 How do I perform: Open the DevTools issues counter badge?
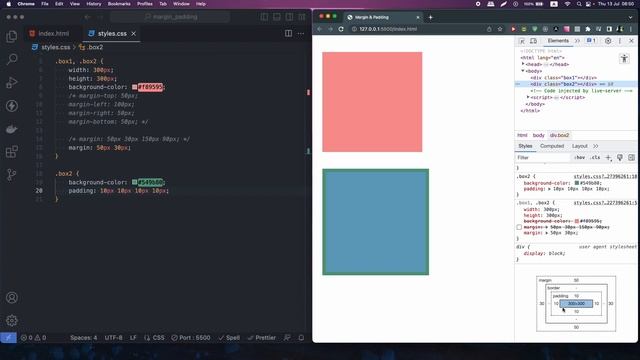tap(591, 41)
